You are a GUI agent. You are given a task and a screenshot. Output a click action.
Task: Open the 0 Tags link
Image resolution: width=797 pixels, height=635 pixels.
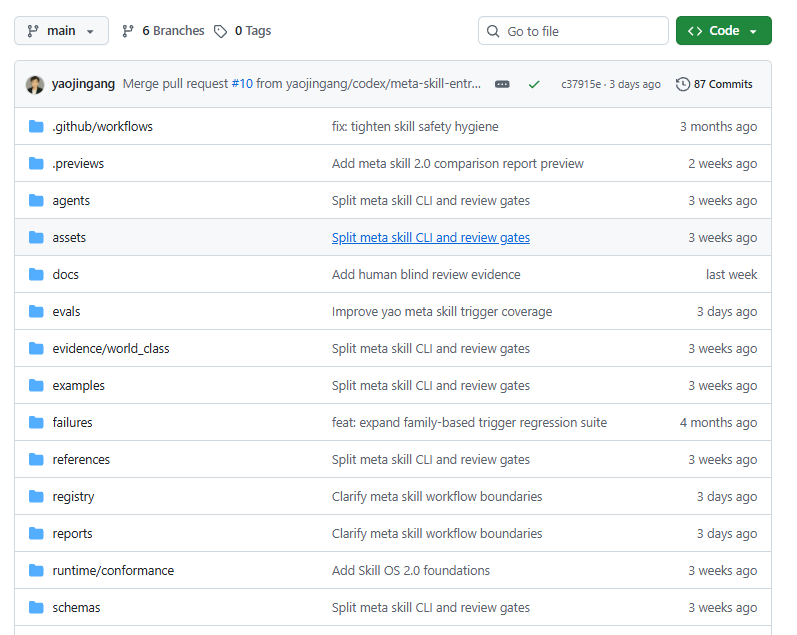pyautogui.click(x=242, y=31)
